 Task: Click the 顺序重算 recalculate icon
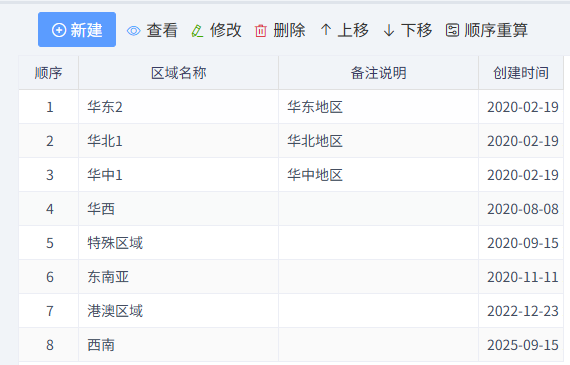452,30
